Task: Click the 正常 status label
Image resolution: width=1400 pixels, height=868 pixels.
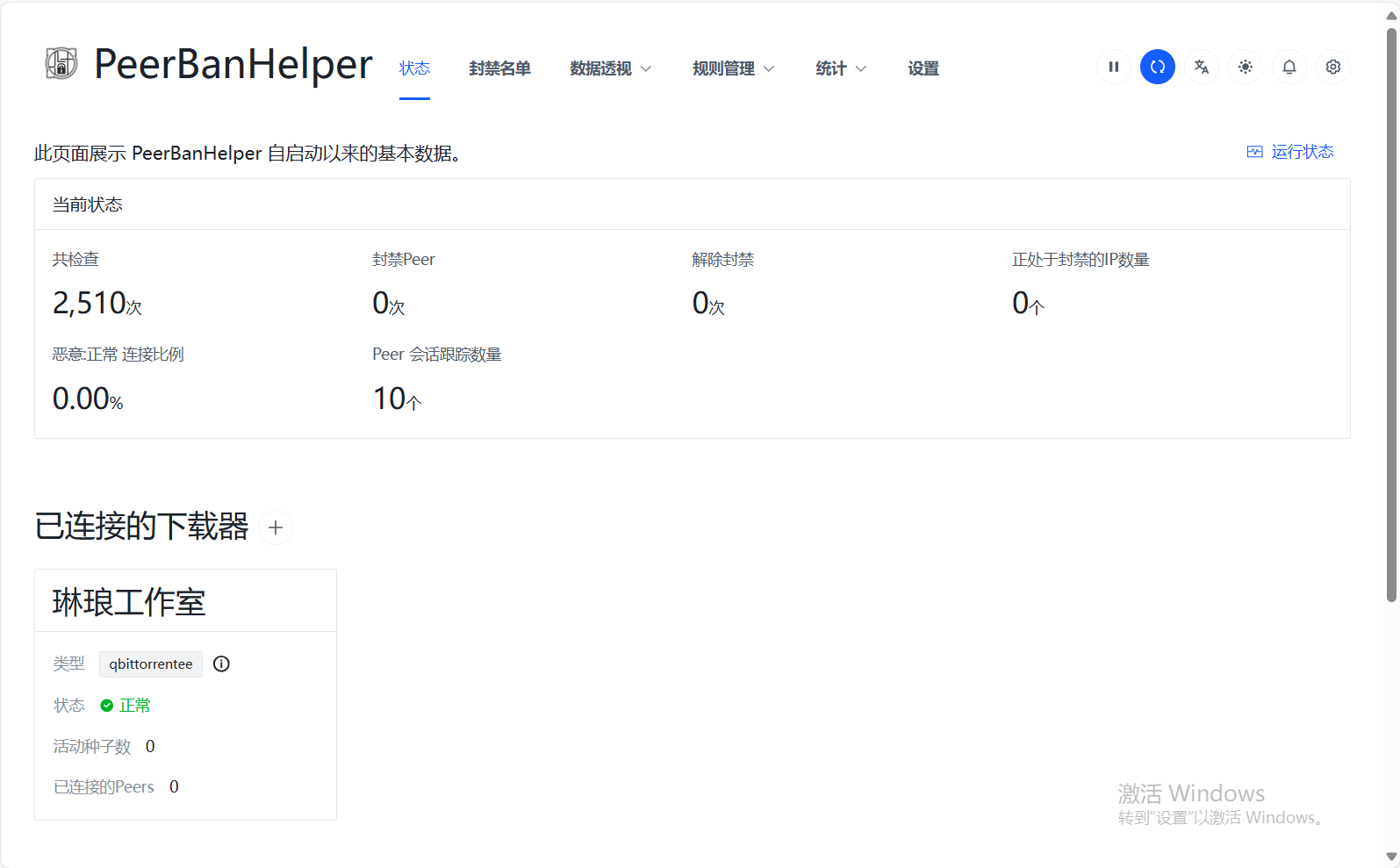Action: tap(135, 706)
